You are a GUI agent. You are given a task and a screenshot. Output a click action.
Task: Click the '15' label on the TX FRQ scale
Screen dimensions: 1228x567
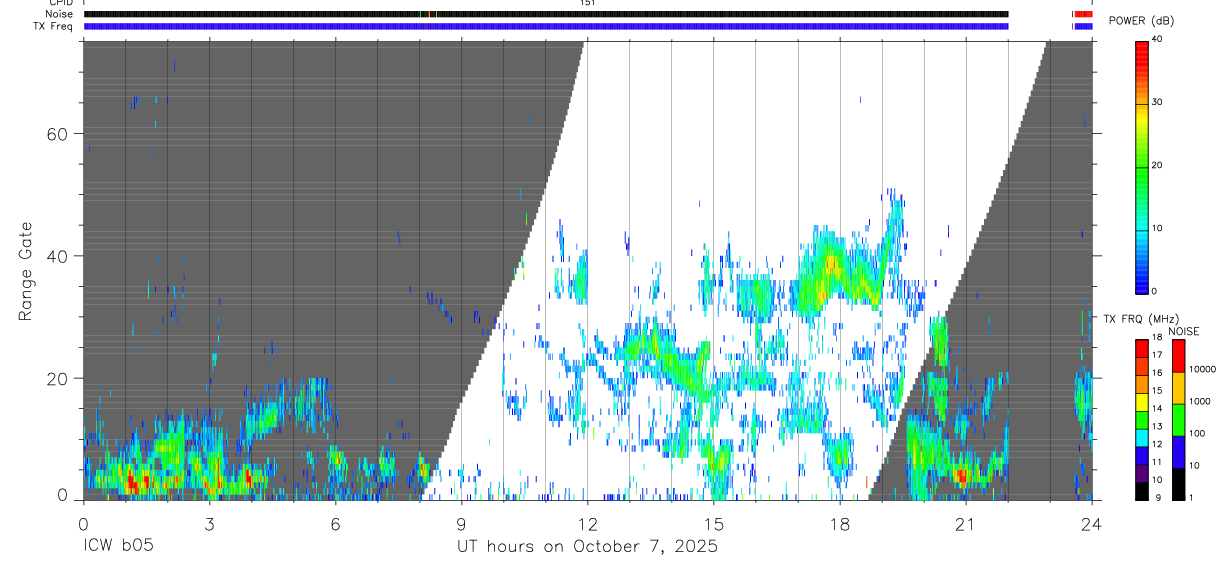pyautogui.click(x=1157, y=391)
